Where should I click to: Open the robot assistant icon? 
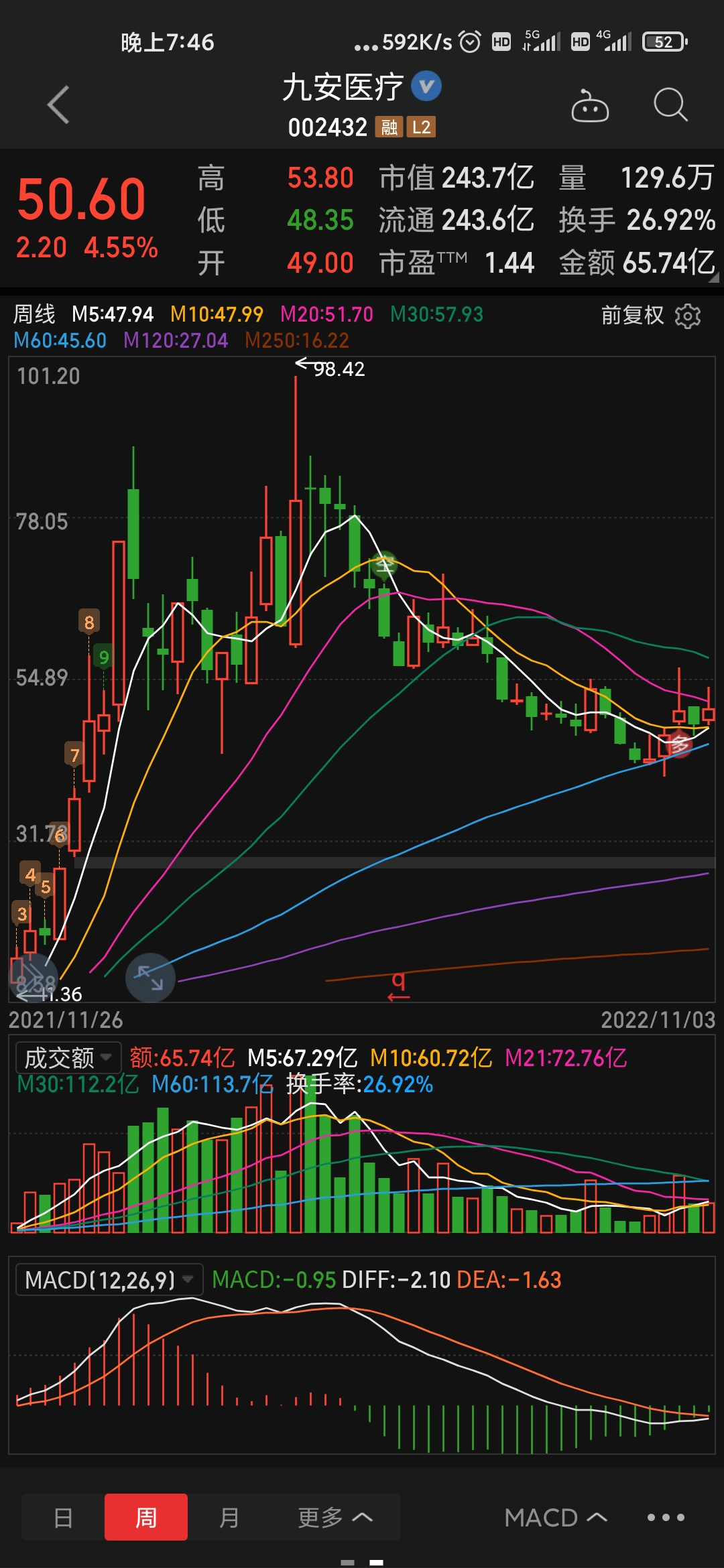point(590,105)
